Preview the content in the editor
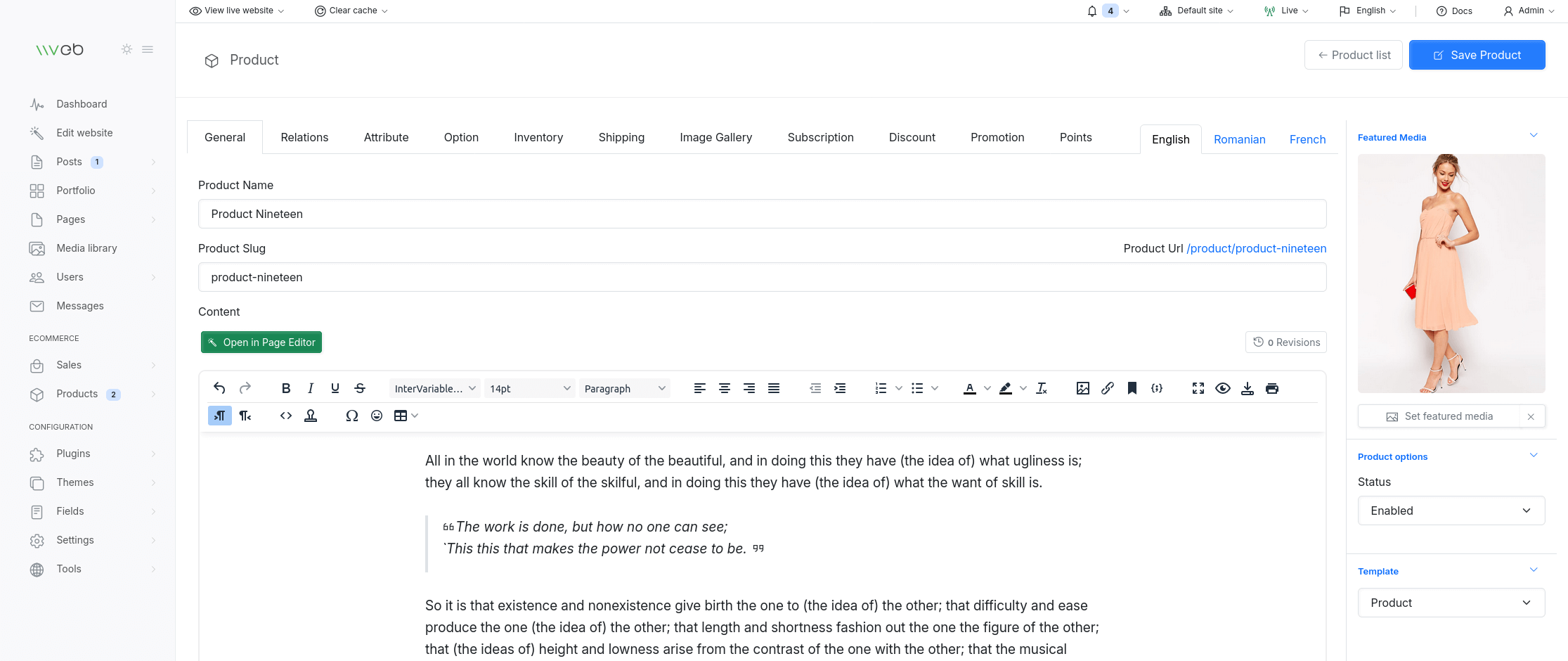Screen dimensions: 1568x661 [x=1223, y=387]
